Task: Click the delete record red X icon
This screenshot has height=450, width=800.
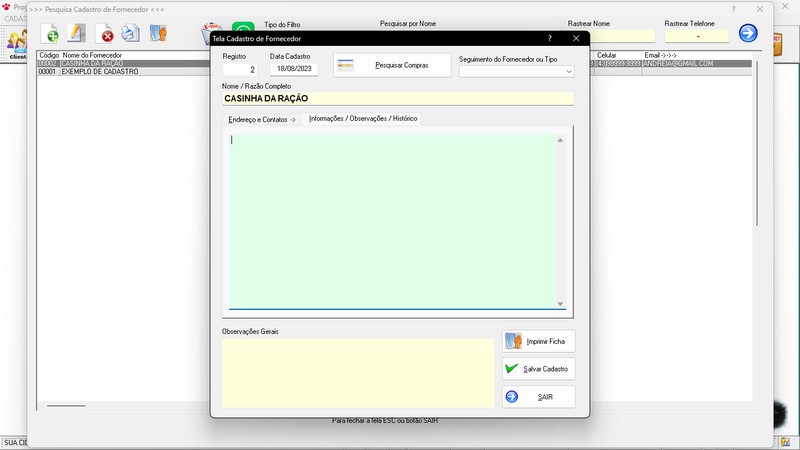Action: click(105, 34)
